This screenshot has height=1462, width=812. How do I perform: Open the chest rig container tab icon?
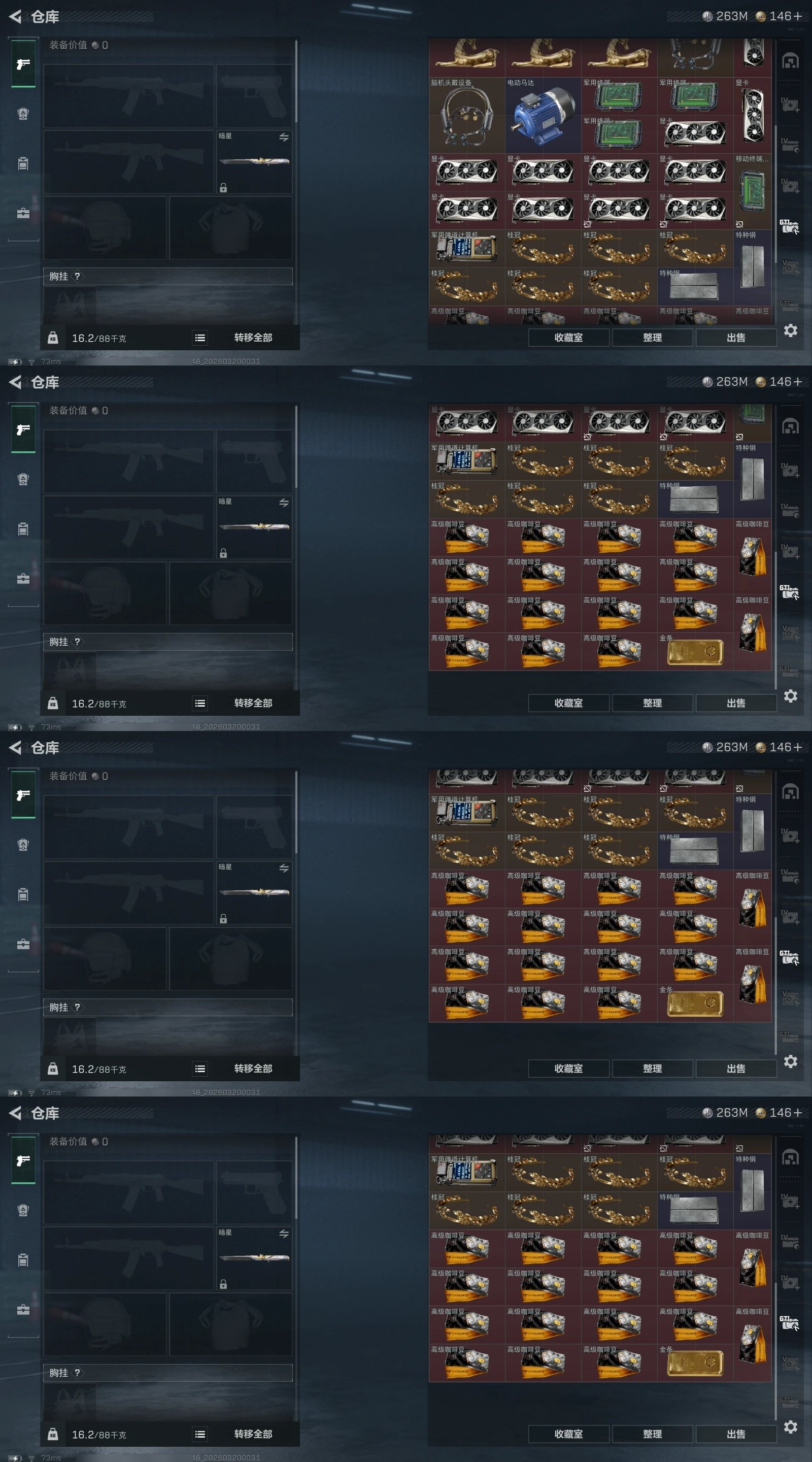coord(23,163)
